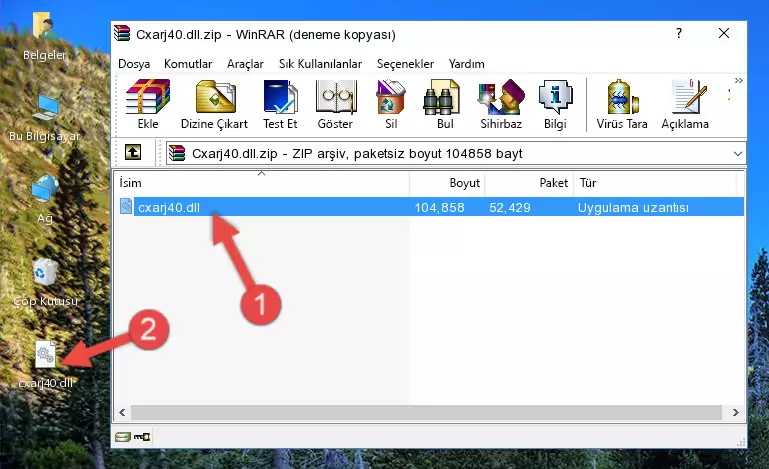
Task: Open the Açıklama comment tool
Action: 685,104
